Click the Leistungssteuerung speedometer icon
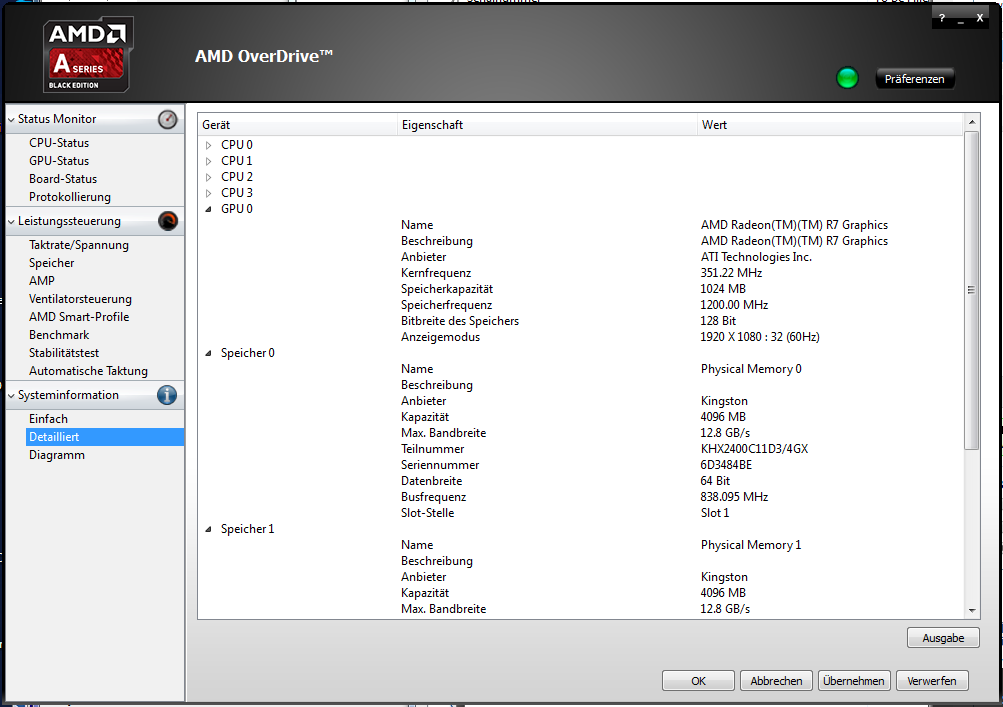1003x707 pixels. (168, 221)
